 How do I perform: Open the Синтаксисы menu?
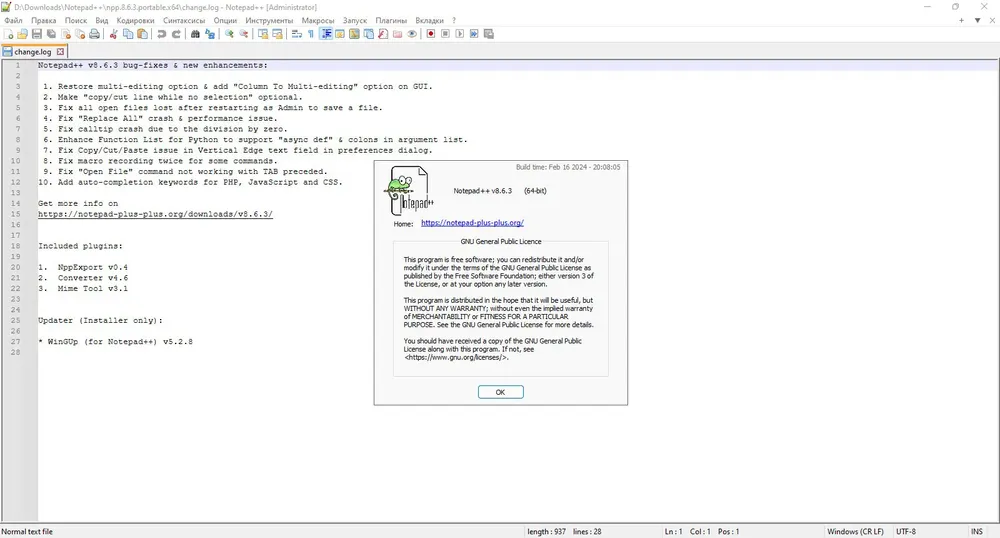point(184,20)
